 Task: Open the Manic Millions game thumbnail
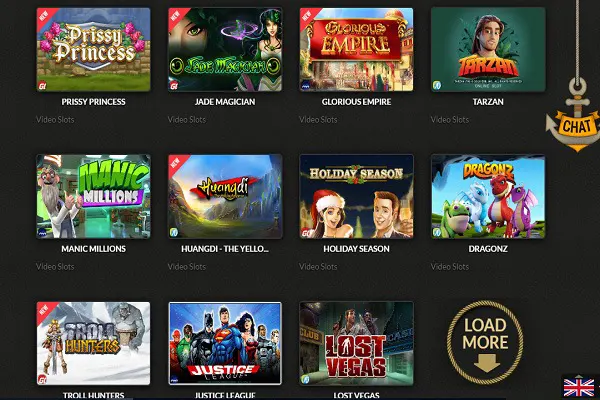tap(93, 196)
